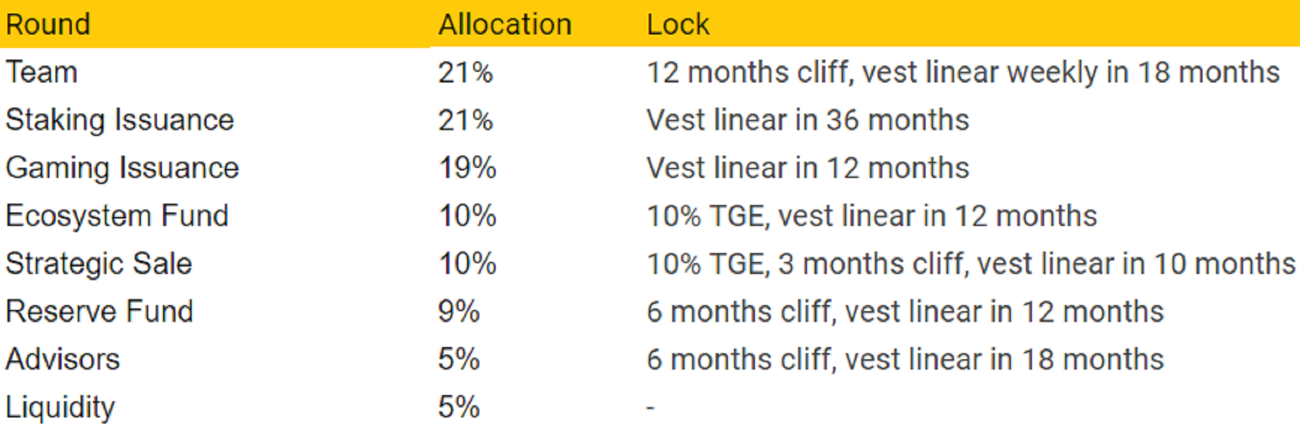Click the Advisors lock description cell

coord(905,360)
